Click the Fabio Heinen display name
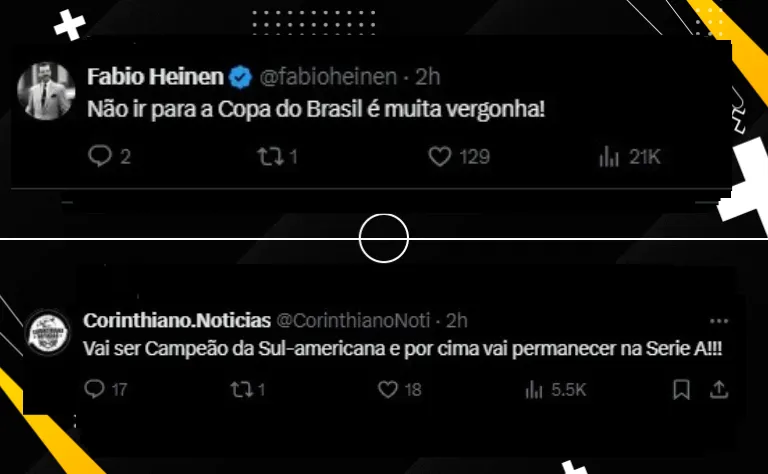 (x=155, y=76)
